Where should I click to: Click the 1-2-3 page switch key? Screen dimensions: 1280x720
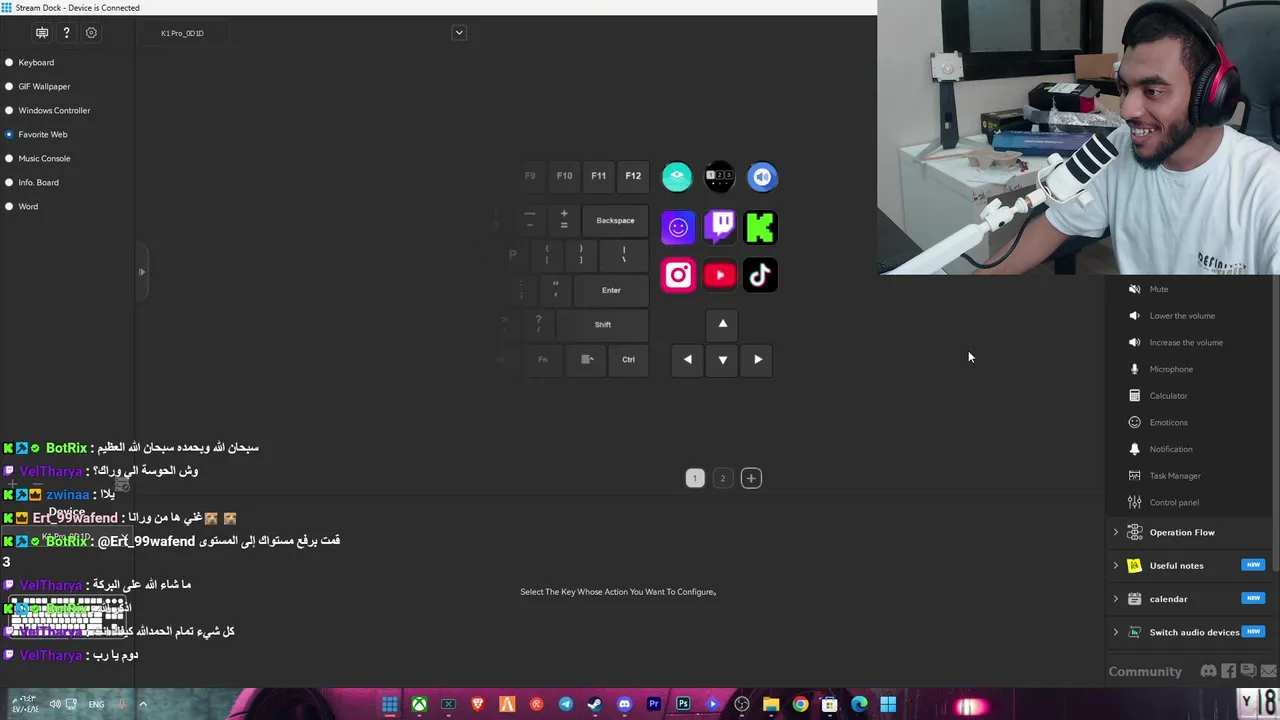pos(719,177)
